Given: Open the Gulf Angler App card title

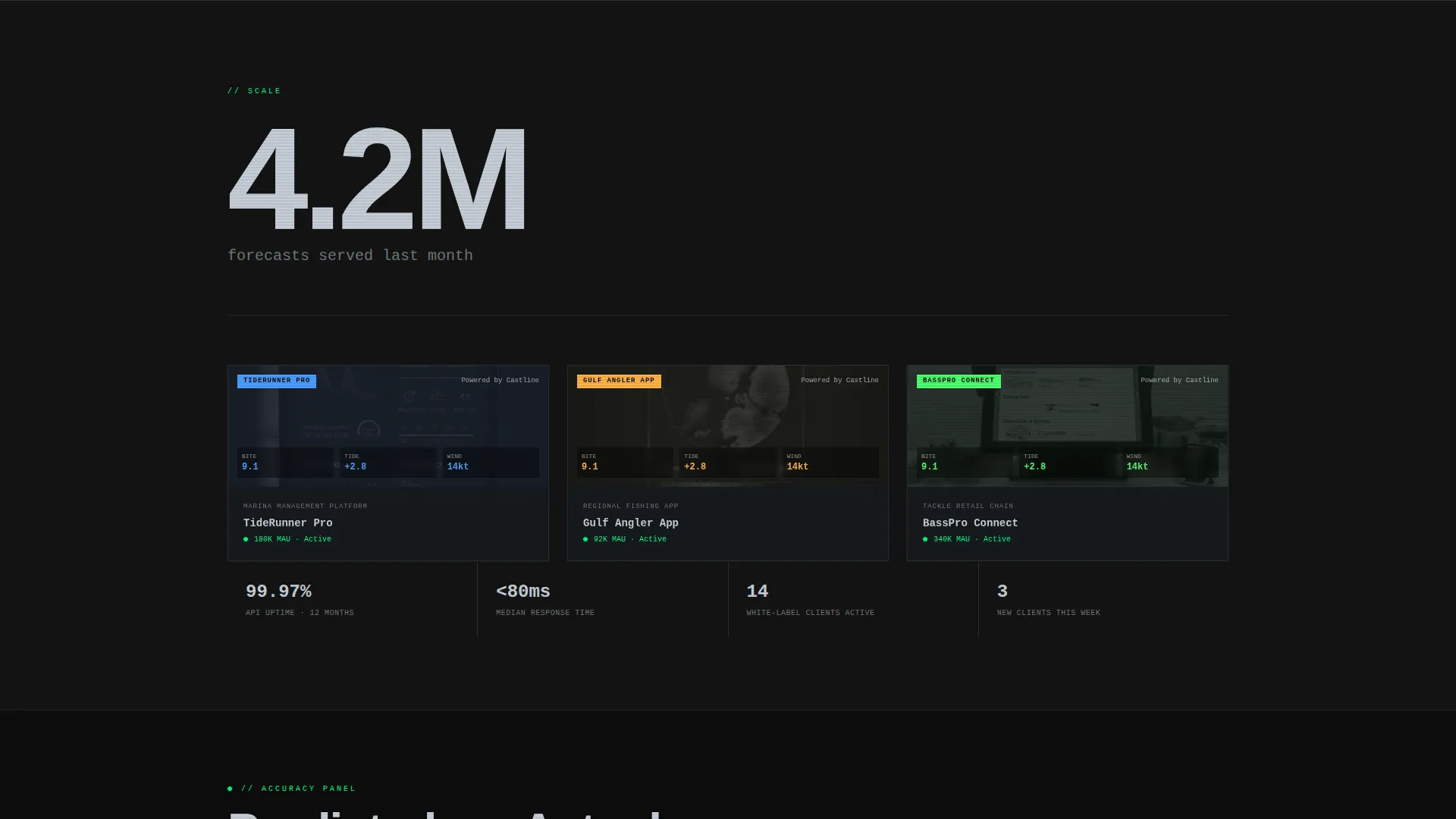Looking at the screenshot, I should (630, 522).
